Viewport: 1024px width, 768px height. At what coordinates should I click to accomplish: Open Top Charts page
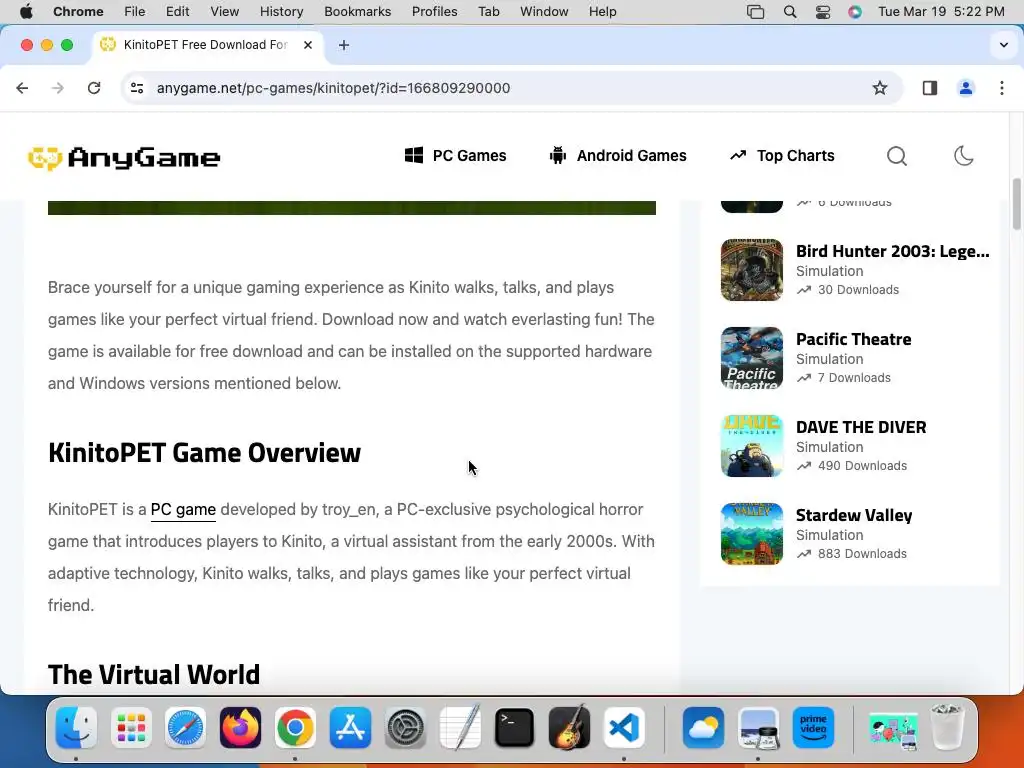(782, 155)
